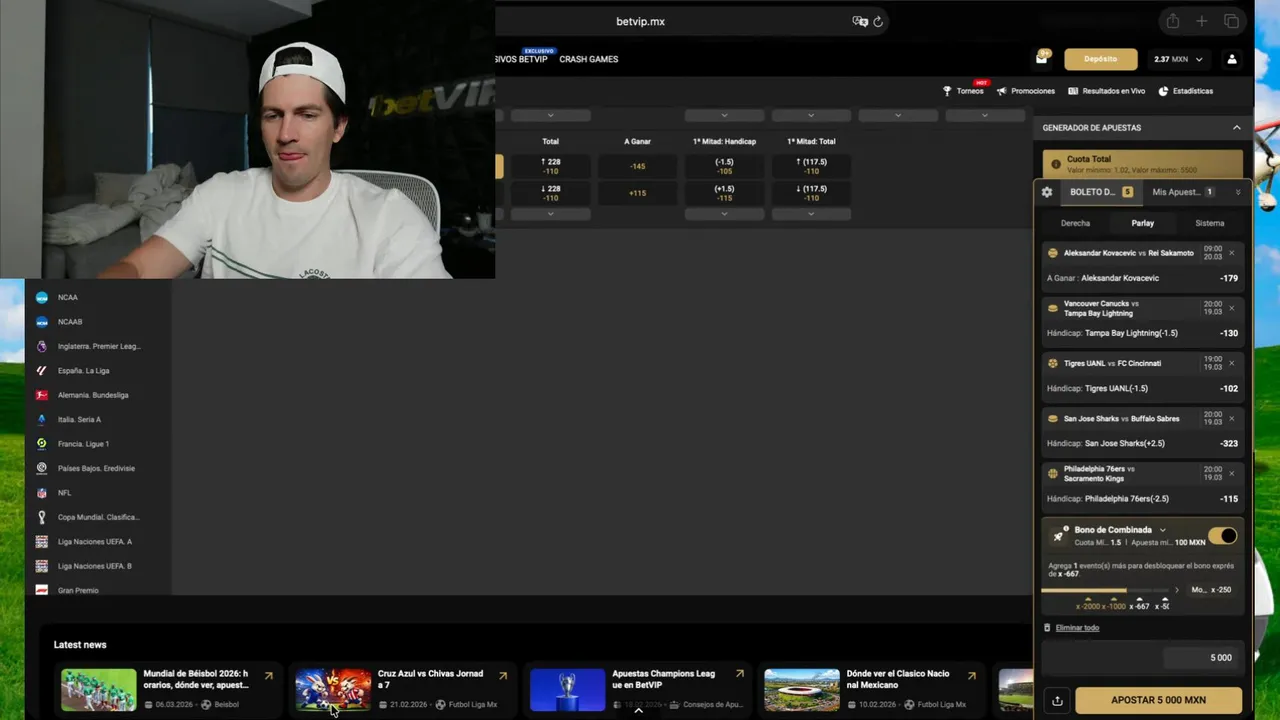Image resolution: width=1280 pixels, height=720 pixels.
Task: Open Estadísticas pie chart link
Action: (1186, 91)
